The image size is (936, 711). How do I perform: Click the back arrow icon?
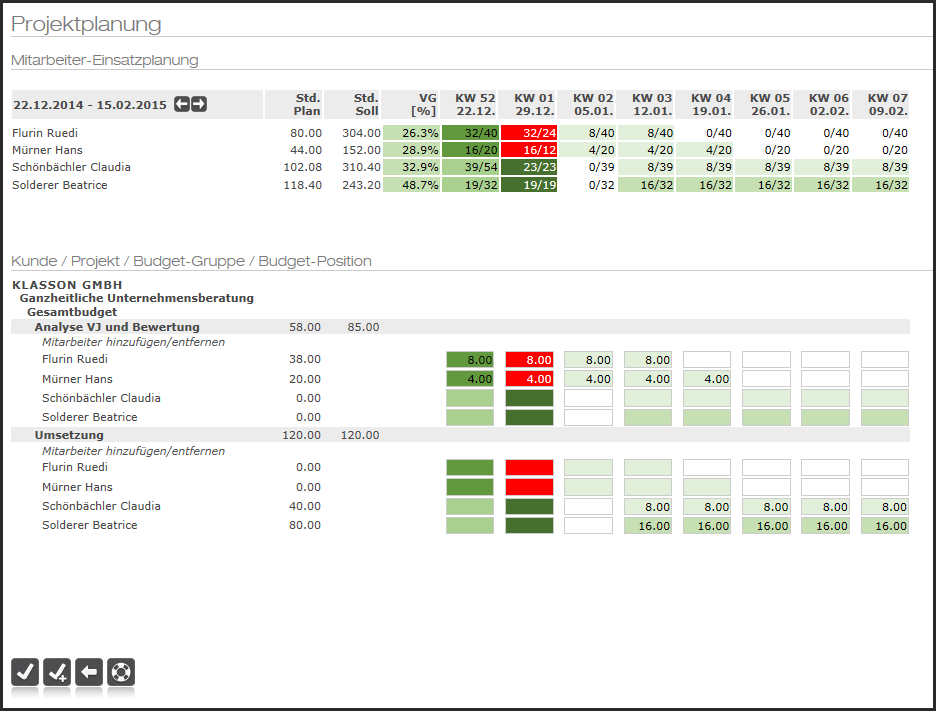tap(89, 673)
